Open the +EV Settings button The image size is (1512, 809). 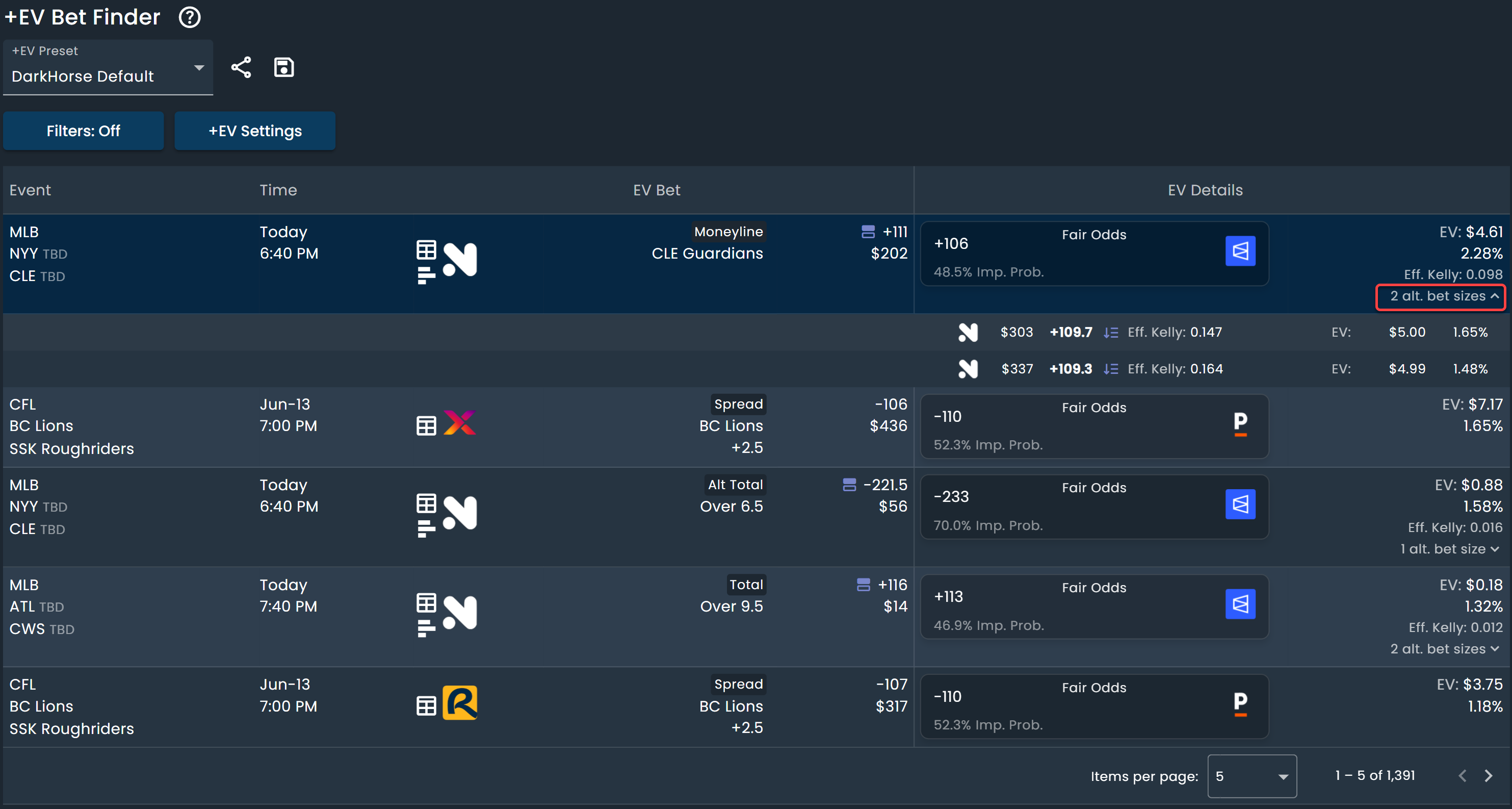255,131
